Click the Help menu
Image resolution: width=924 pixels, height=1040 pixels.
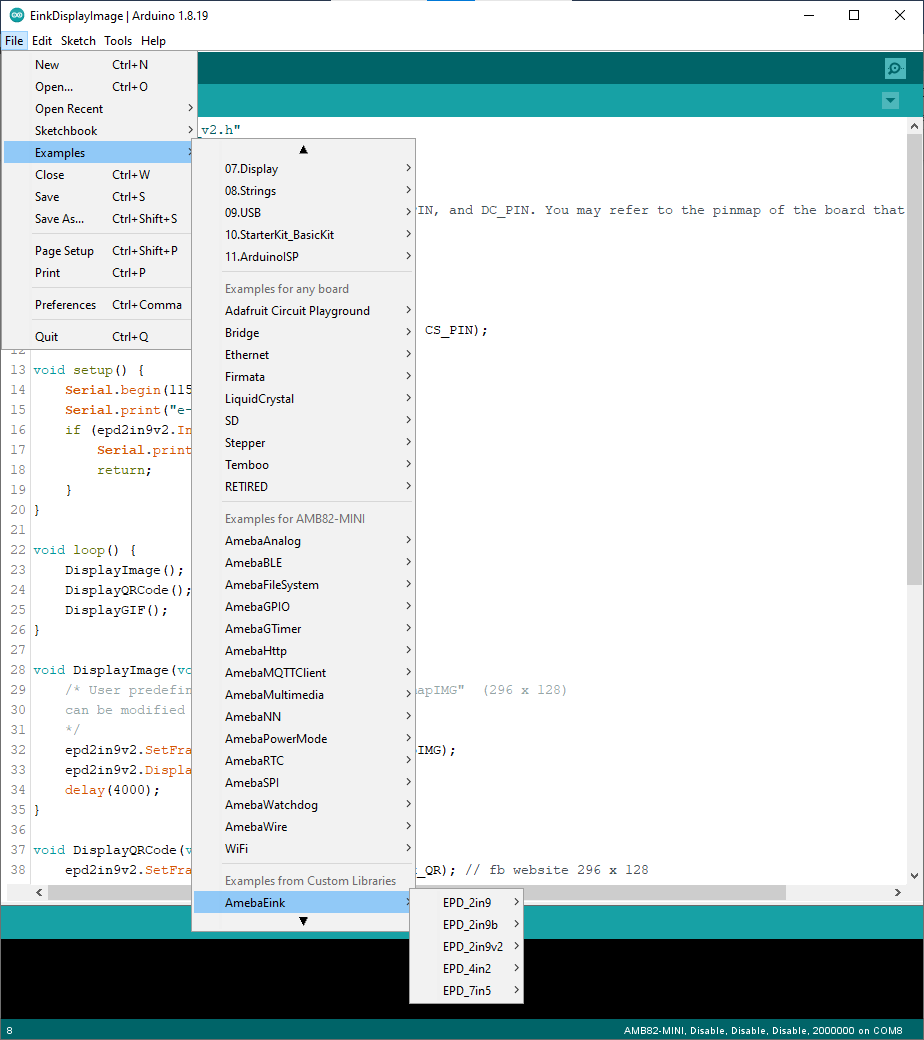tap(153, 41)
